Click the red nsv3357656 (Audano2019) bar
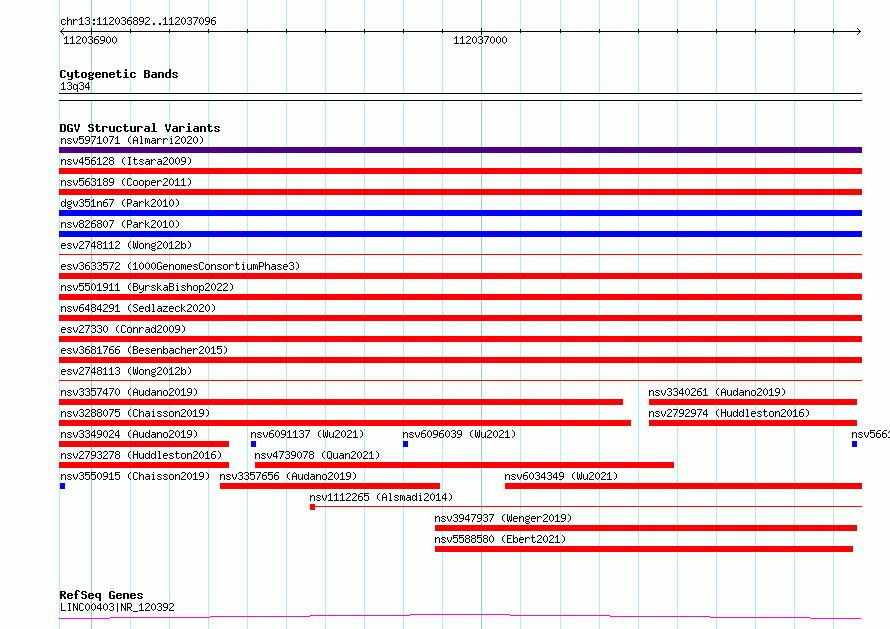 [330, 486]
